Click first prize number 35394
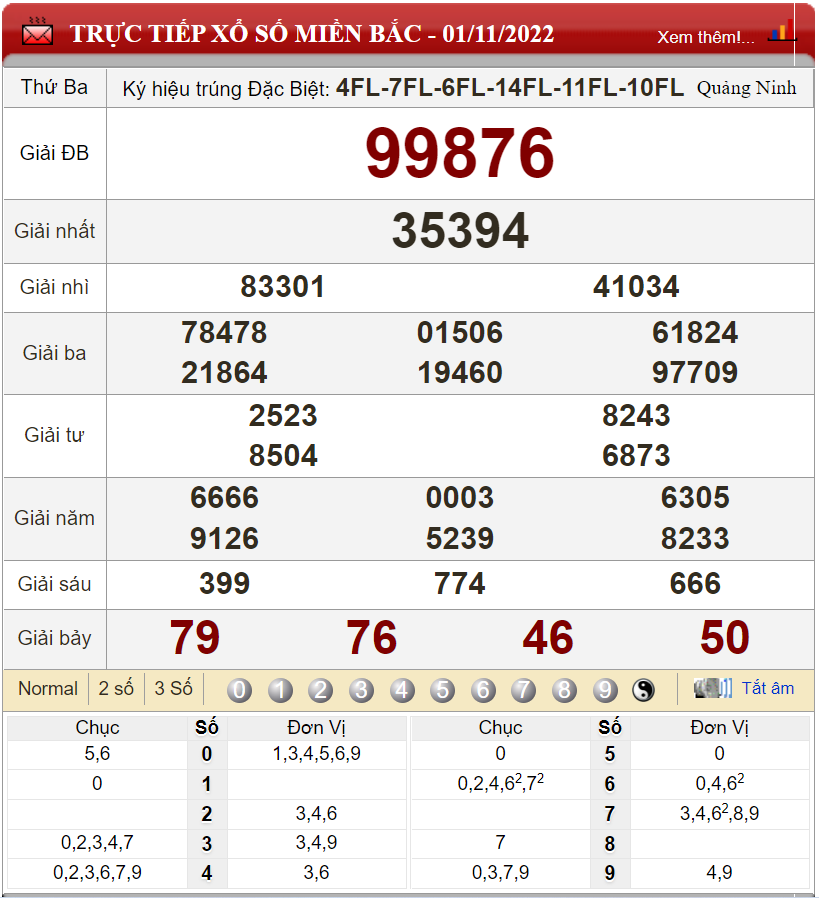 click(x=460, y=231)
